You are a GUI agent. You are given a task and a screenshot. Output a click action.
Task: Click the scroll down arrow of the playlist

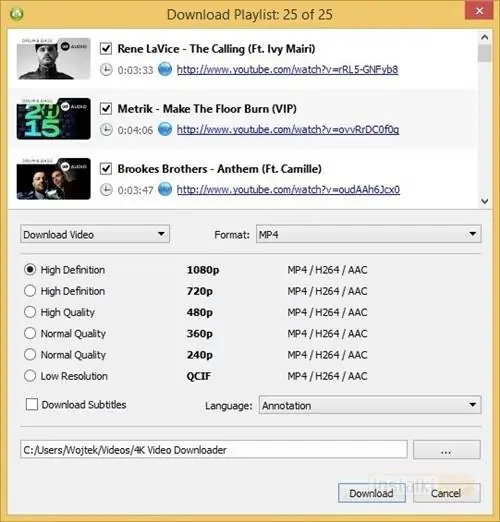point(485,201)
